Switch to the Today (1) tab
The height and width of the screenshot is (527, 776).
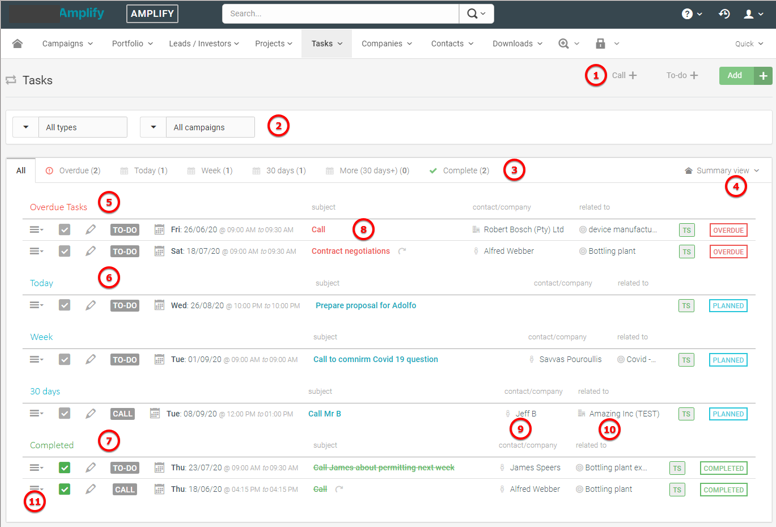coord(144,170)
